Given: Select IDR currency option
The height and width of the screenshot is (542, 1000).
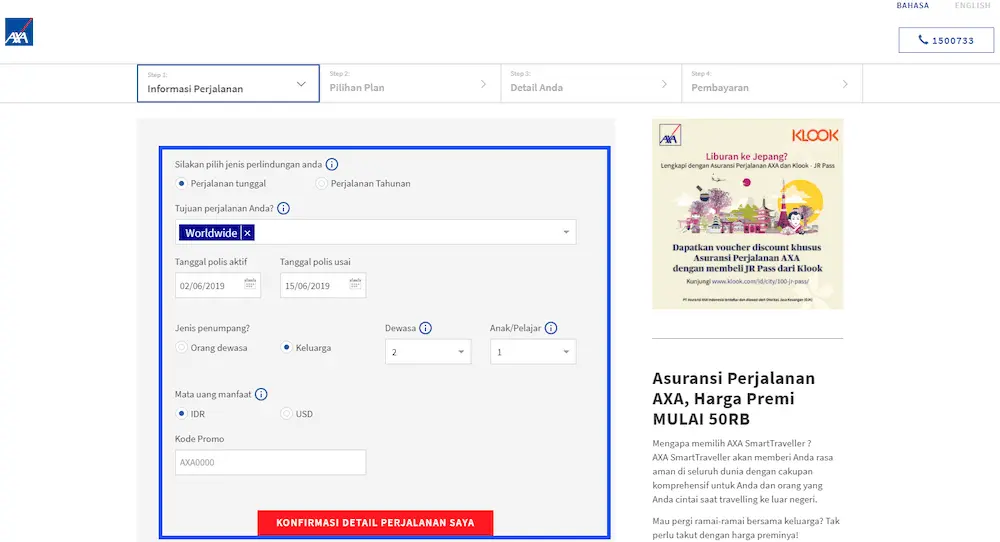Looking at the screenshot, I should [181, 414].
